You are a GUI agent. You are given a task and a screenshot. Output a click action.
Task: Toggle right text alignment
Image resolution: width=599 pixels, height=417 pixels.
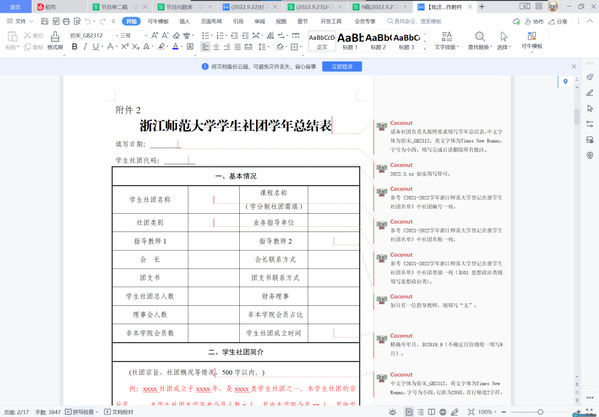pyautogui.click(x=227, y=47)
